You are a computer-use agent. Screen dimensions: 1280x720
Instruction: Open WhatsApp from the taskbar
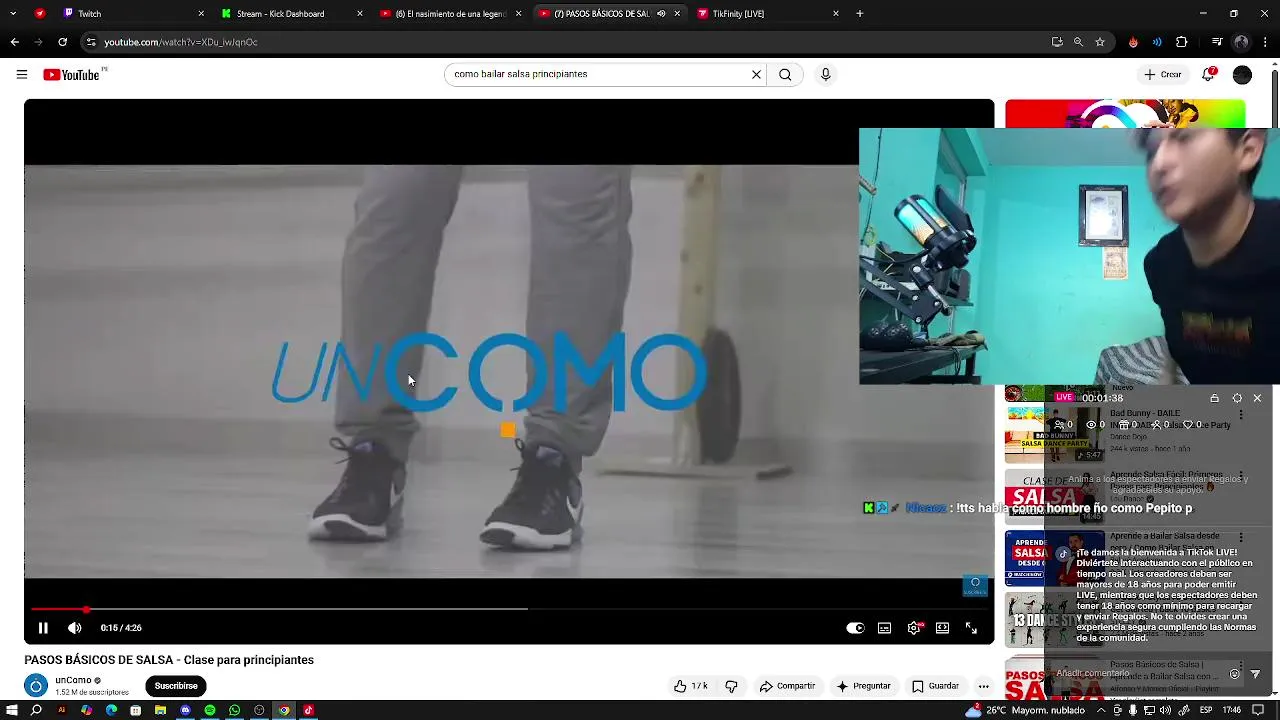pos(234,710)
